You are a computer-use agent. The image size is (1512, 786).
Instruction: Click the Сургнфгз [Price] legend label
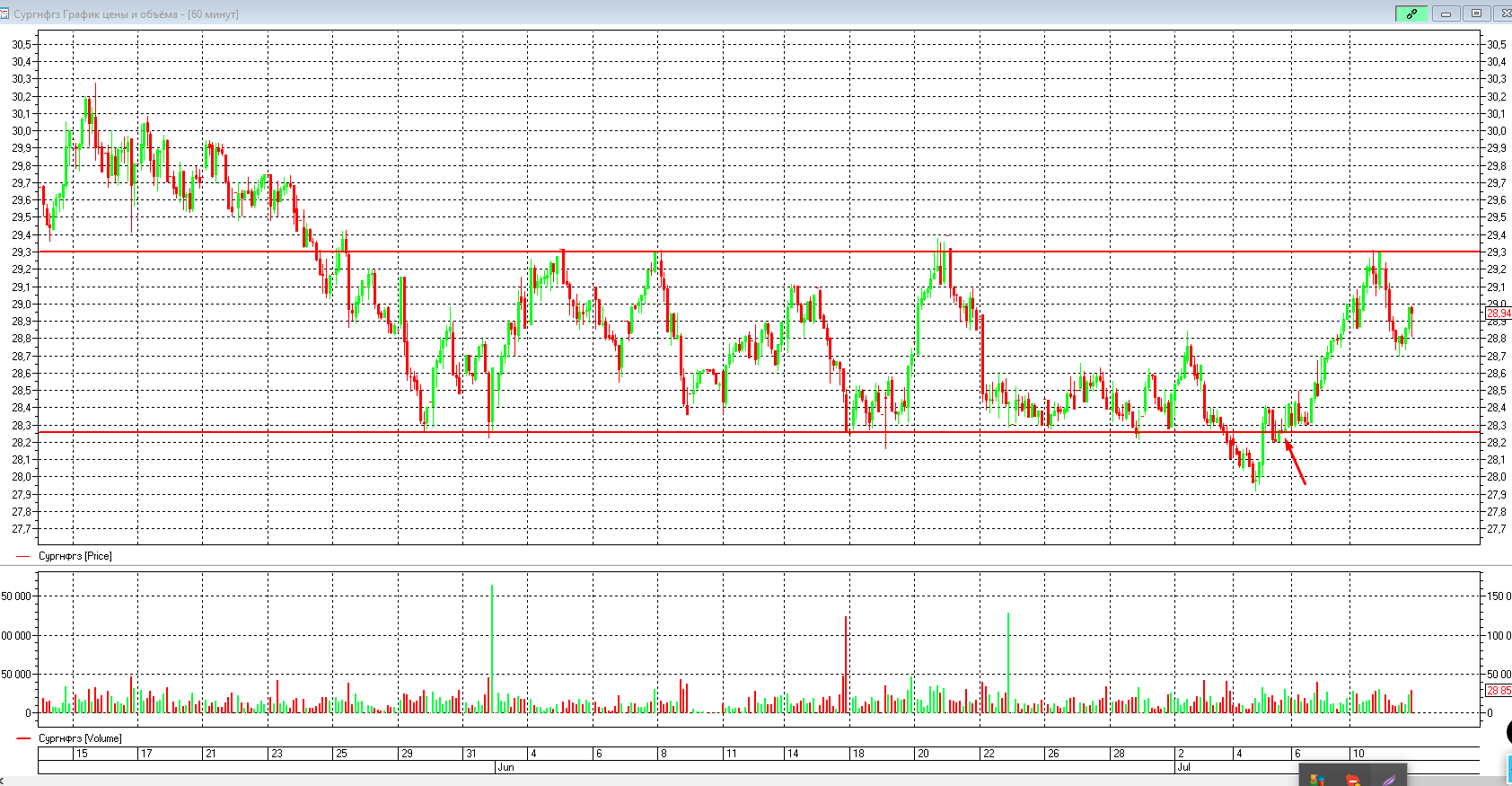tap(75, 556)
